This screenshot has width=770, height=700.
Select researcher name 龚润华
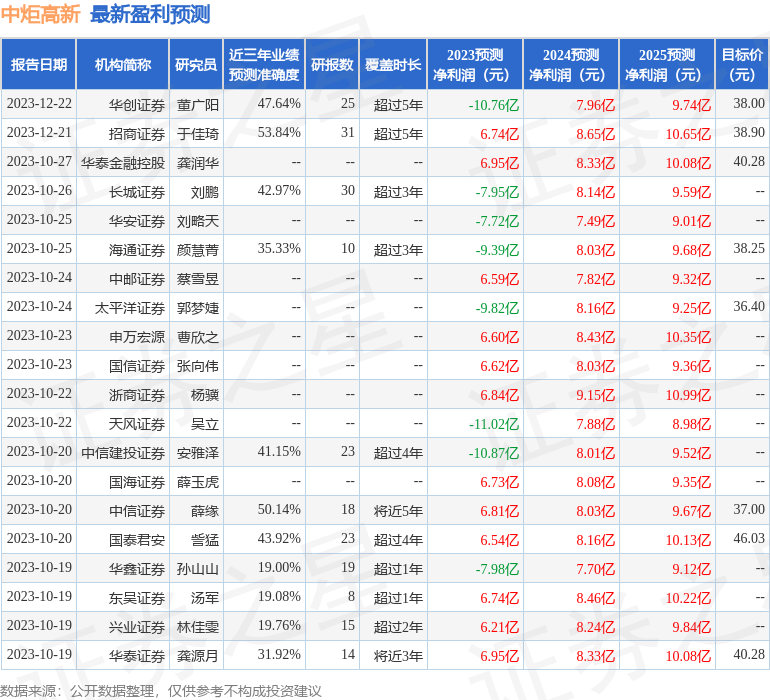click(x=197, y=163)
